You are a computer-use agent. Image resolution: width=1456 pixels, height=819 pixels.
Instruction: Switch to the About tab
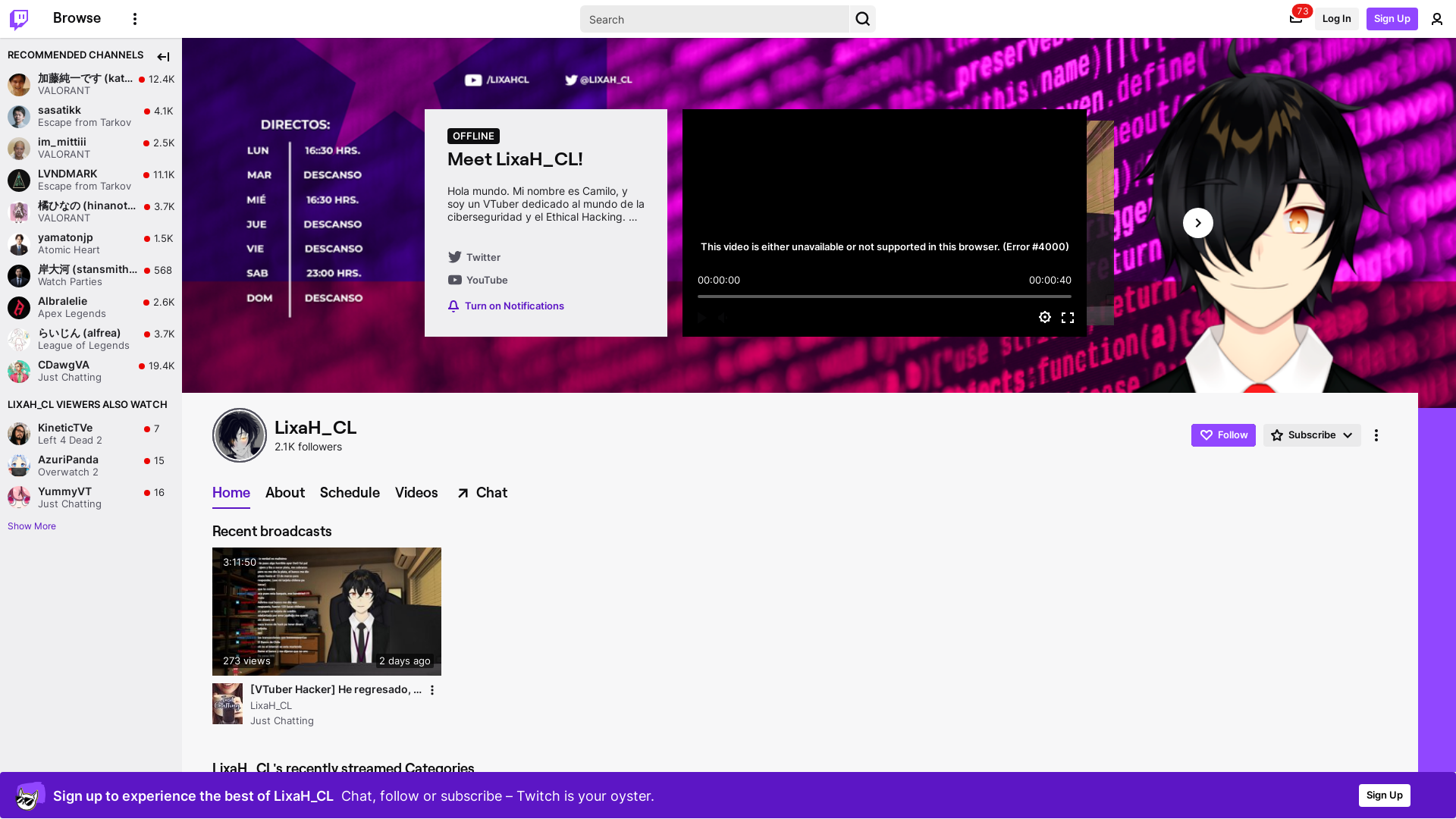(x=285, y=493)
